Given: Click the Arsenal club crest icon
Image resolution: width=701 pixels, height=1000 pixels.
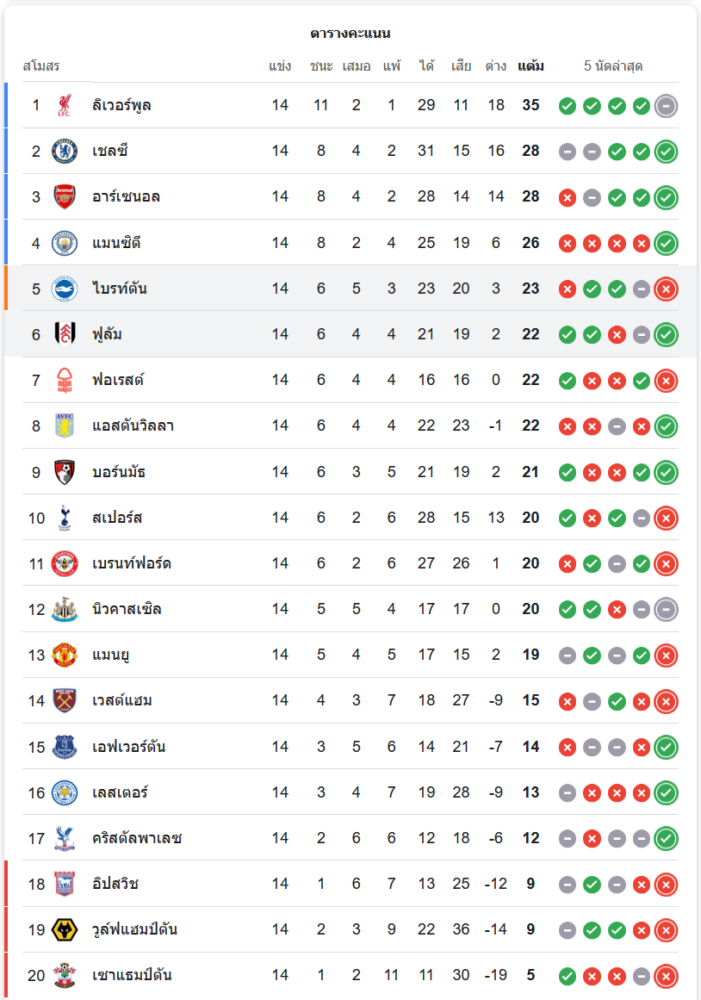Looking at the screenshot, I should tap(64, 197).
